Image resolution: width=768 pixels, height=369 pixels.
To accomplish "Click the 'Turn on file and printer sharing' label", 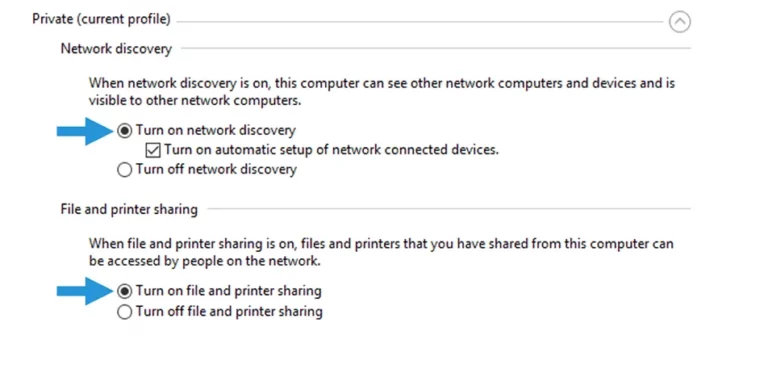I will (x=229, y=291).
